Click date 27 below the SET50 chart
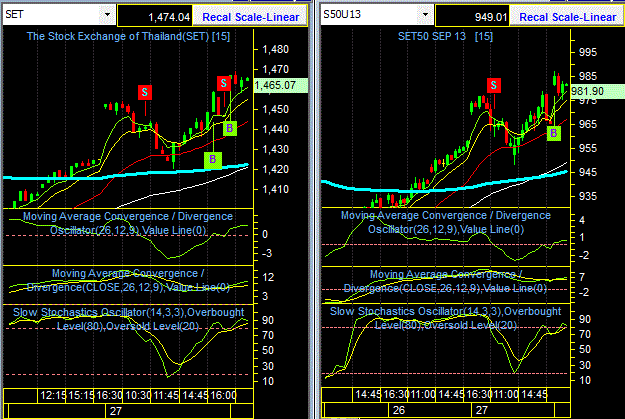 click(482, 410)
